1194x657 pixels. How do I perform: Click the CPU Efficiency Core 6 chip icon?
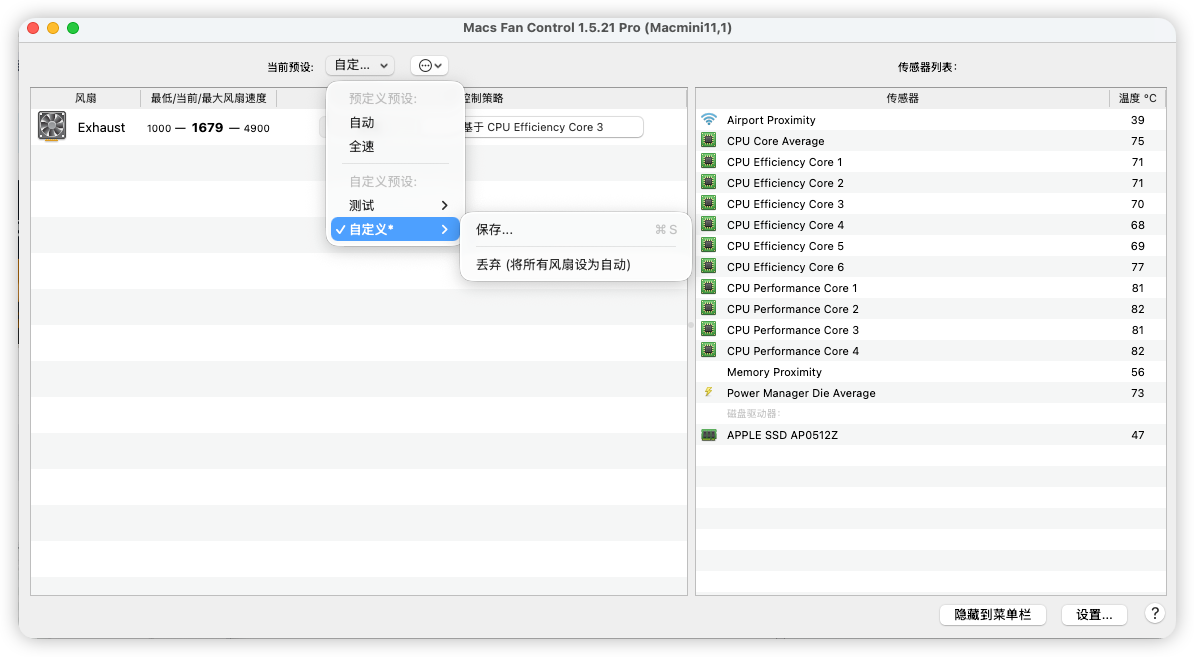coord(709,267)
